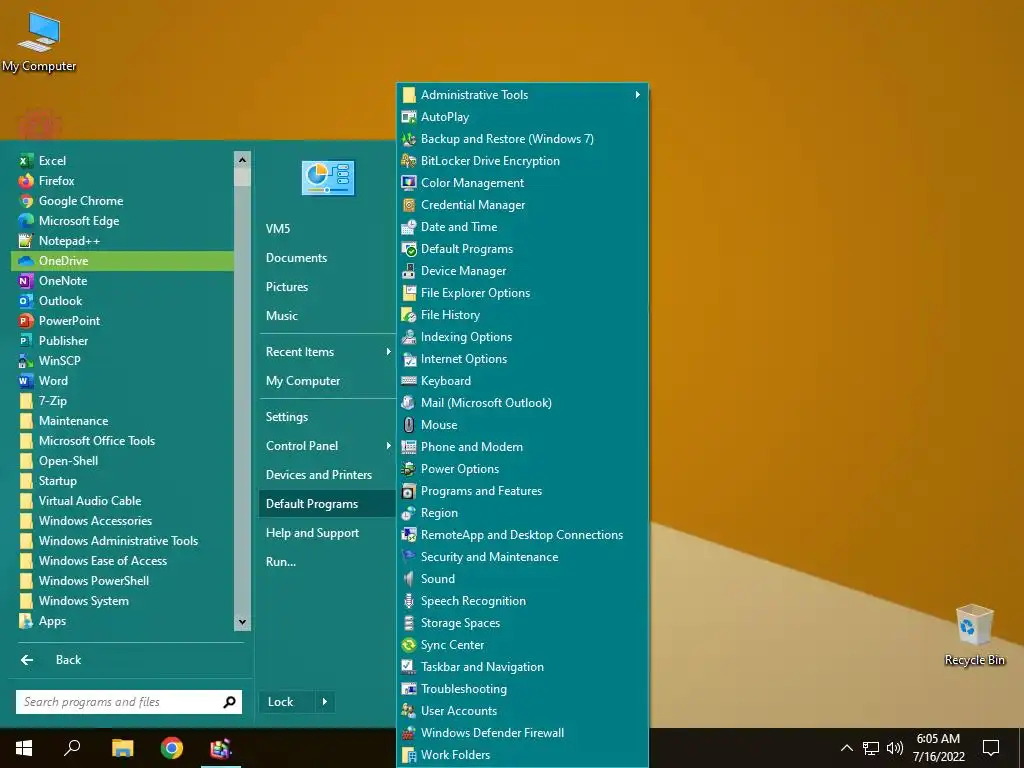Launch Firefox from the programs list

pyautogui.click(x=122, y=181)
